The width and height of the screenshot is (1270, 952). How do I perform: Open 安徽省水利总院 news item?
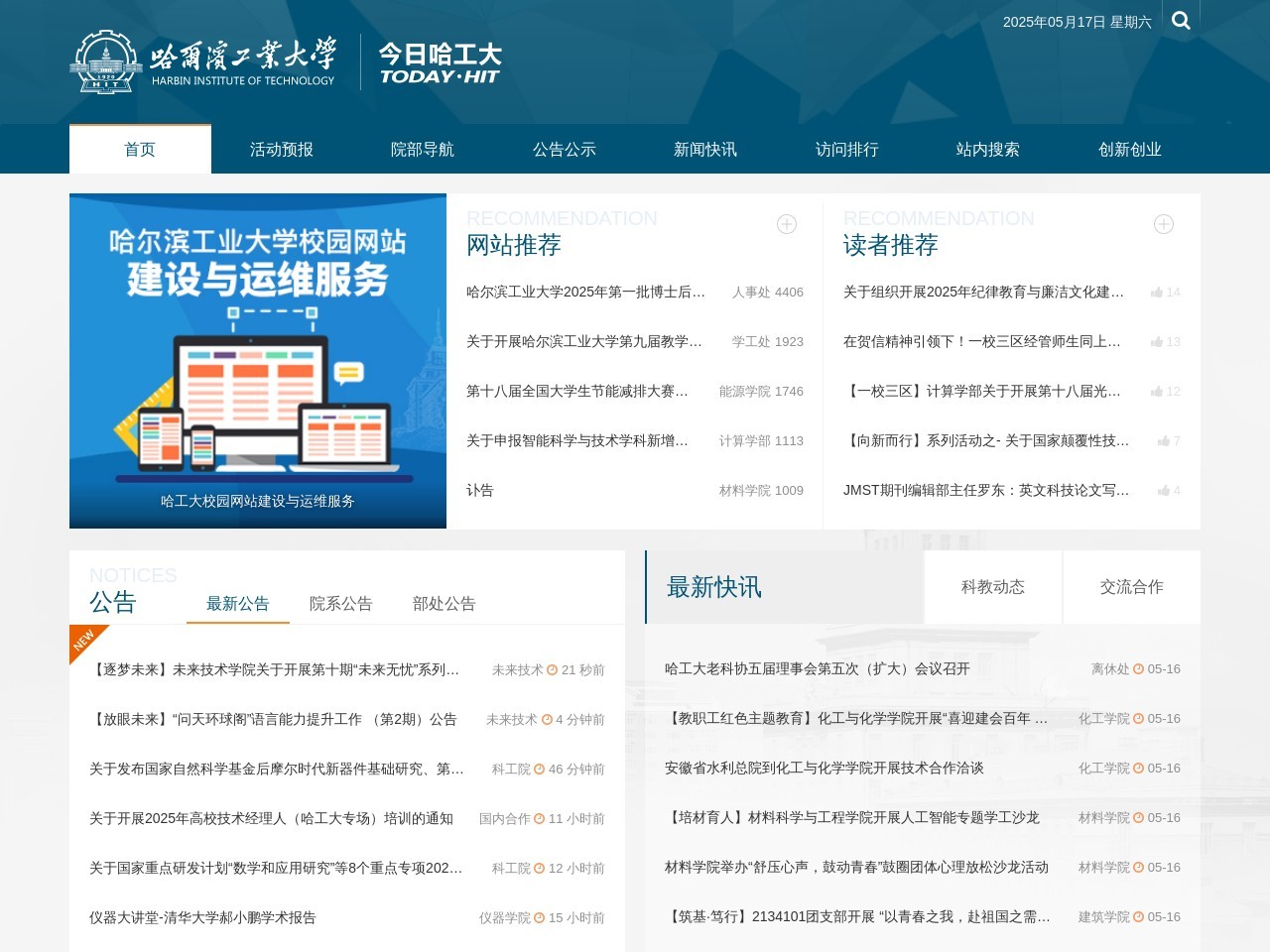825,769
